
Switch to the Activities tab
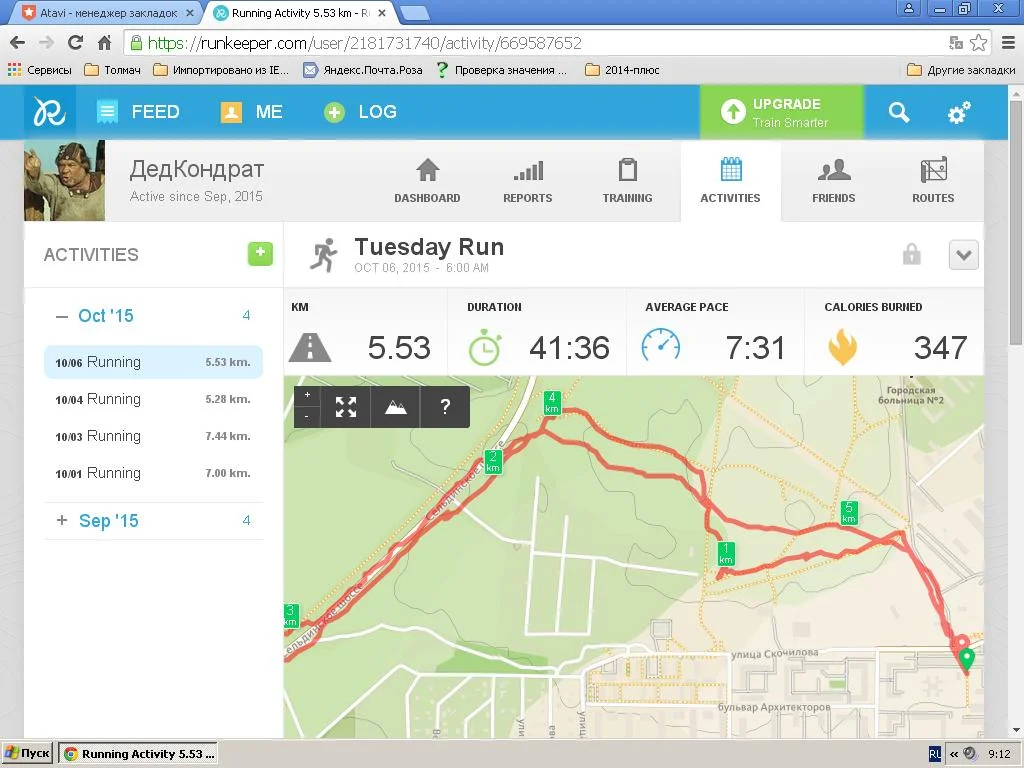[x=730, y=181]
